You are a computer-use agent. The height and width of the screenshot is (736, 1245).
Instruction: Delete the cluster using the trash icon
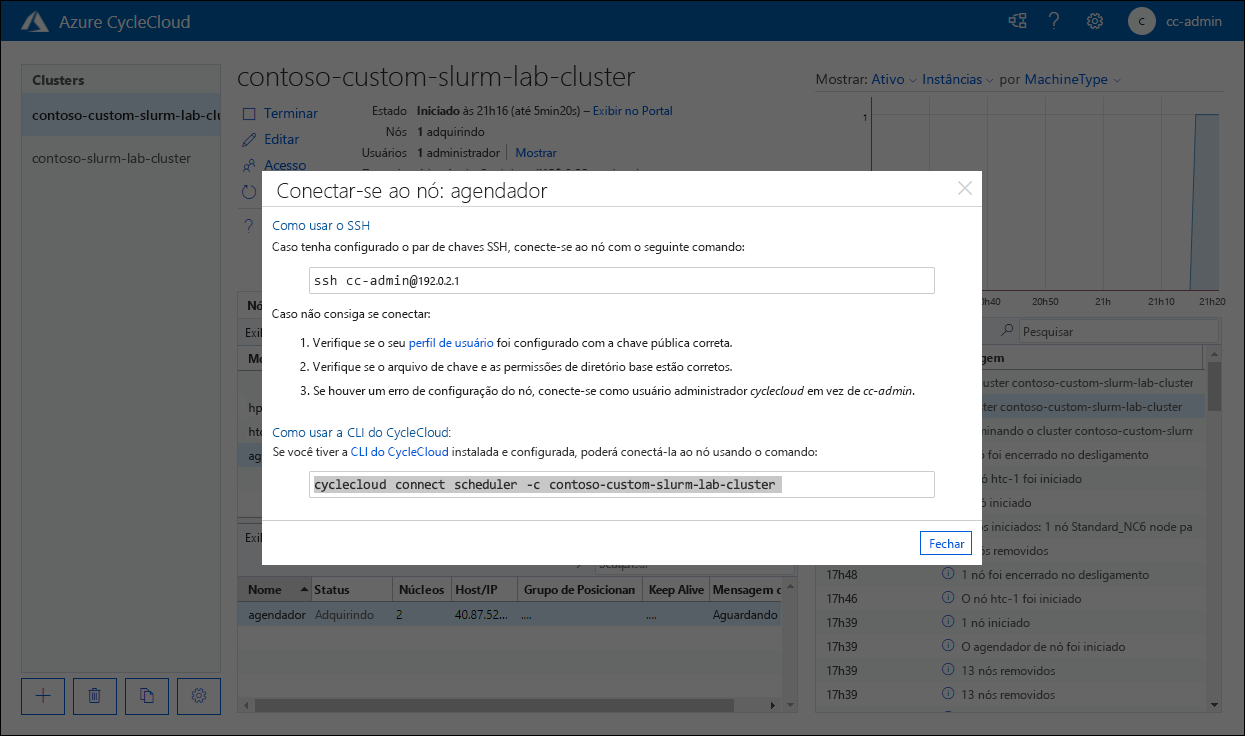tap(94, 696)
